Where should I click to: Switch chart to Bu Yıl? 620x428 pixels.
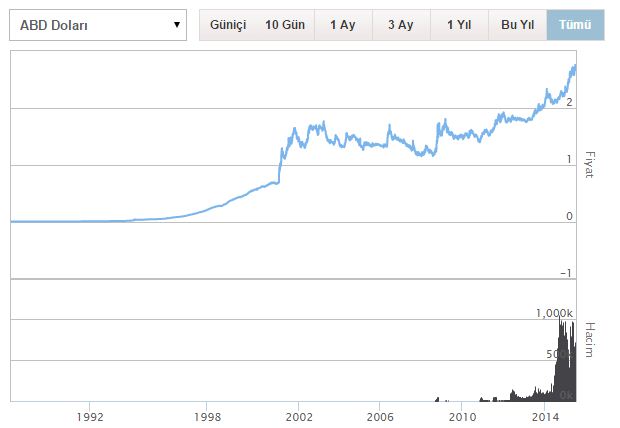coord(517,24)
